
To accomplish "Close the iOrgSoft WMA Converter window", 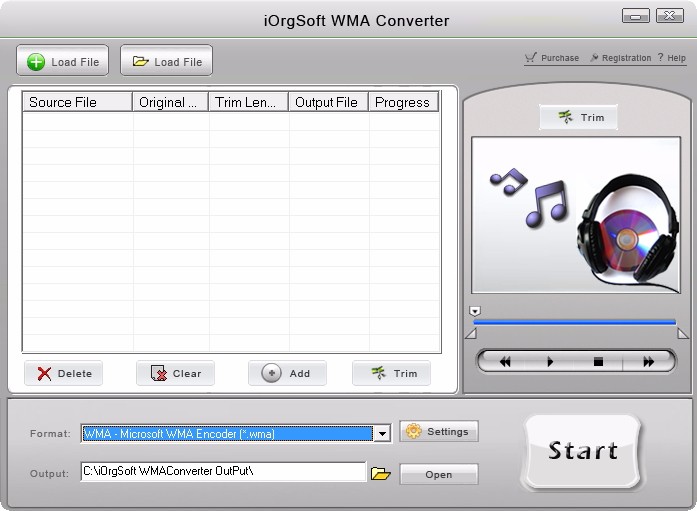I will pos(669,16).
